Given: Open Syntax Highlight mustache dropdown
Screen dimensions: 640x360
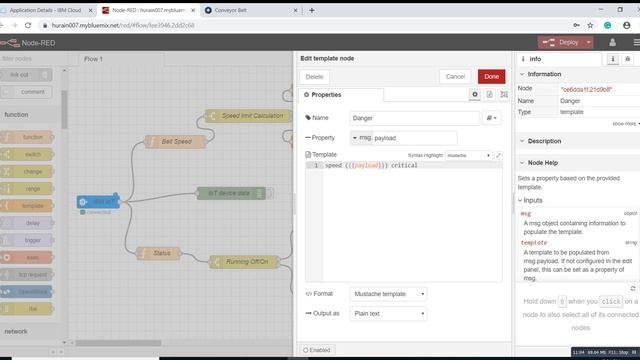Looking at the screenshot, I should pyautogui.click(x=468, y=156).
